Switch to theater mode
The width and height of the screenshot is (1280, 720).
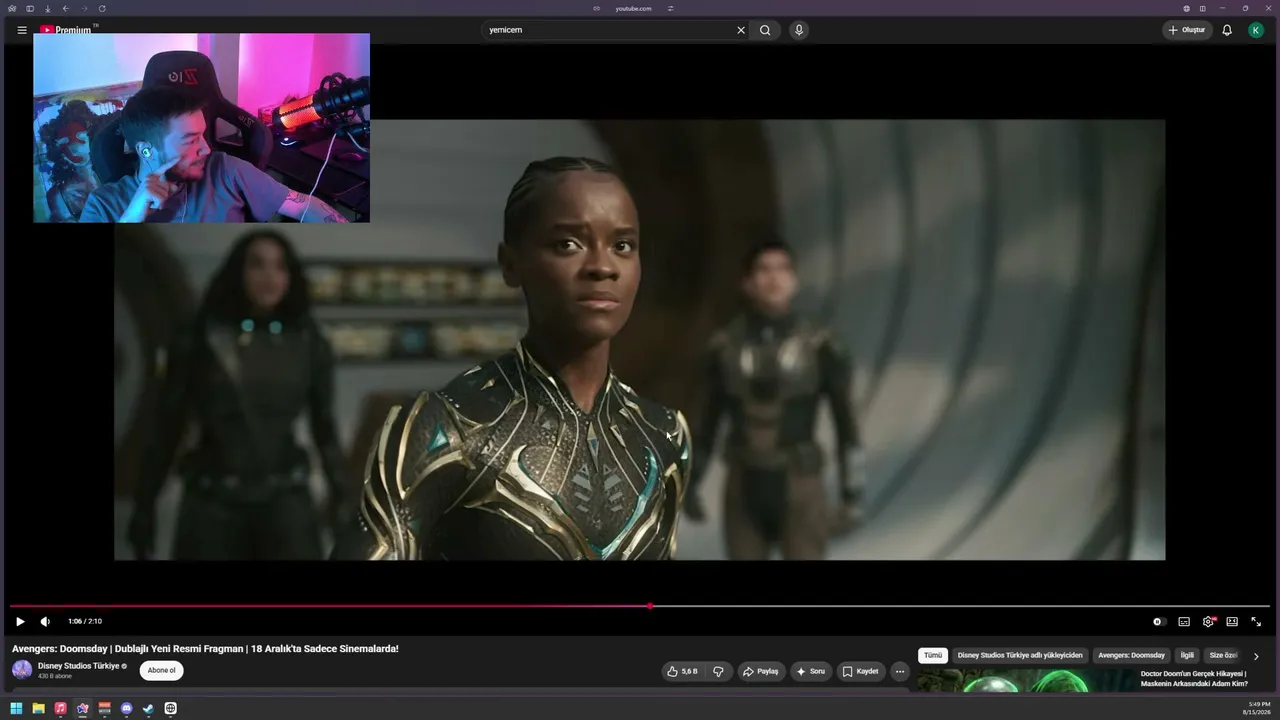[x=1232, y=621]
